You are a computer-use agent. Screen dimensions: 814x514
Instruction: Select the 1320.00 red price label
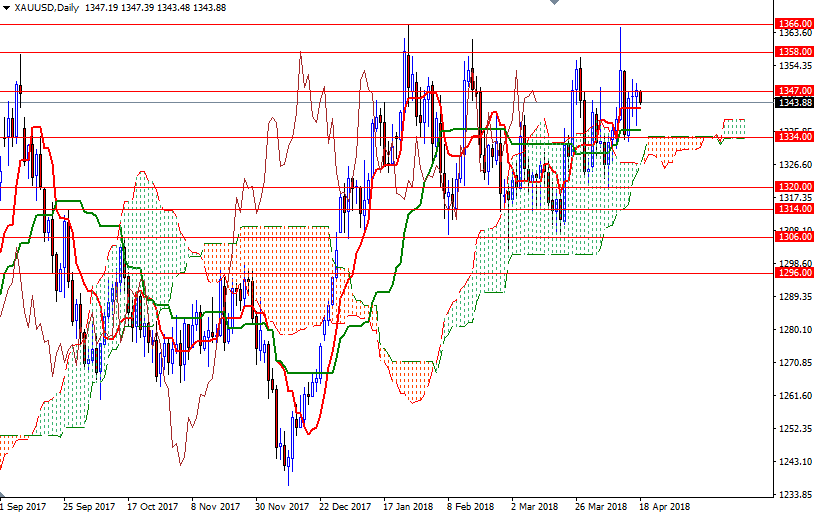click(794, 186)
